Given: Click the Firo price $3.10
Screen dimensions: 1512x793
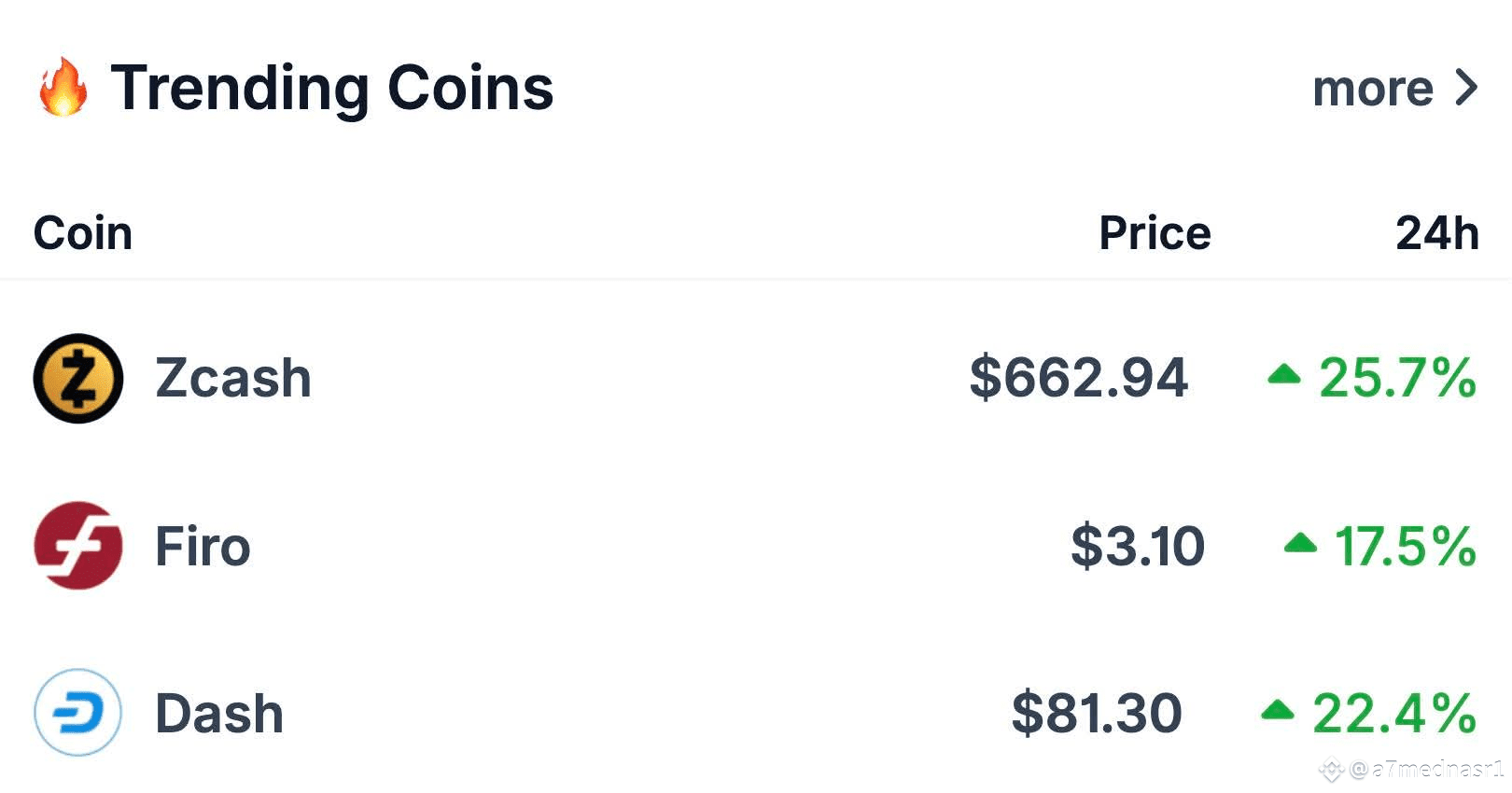Looking at the screenshot, I should (1138, 546).
